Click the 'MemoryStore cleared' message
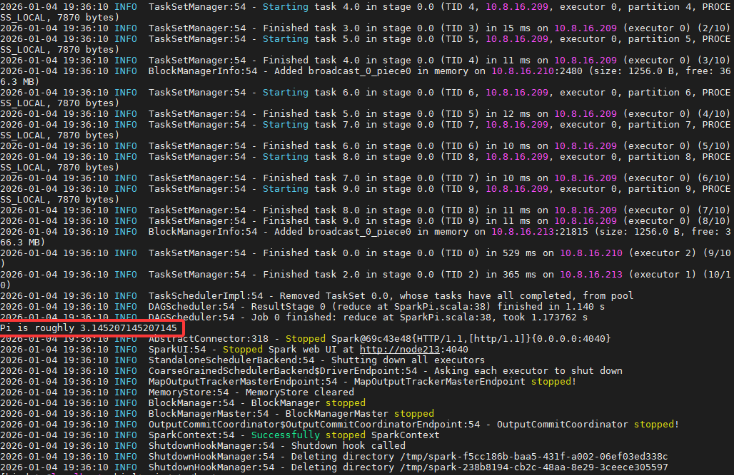The image size is (737, 475). point(299,392)
